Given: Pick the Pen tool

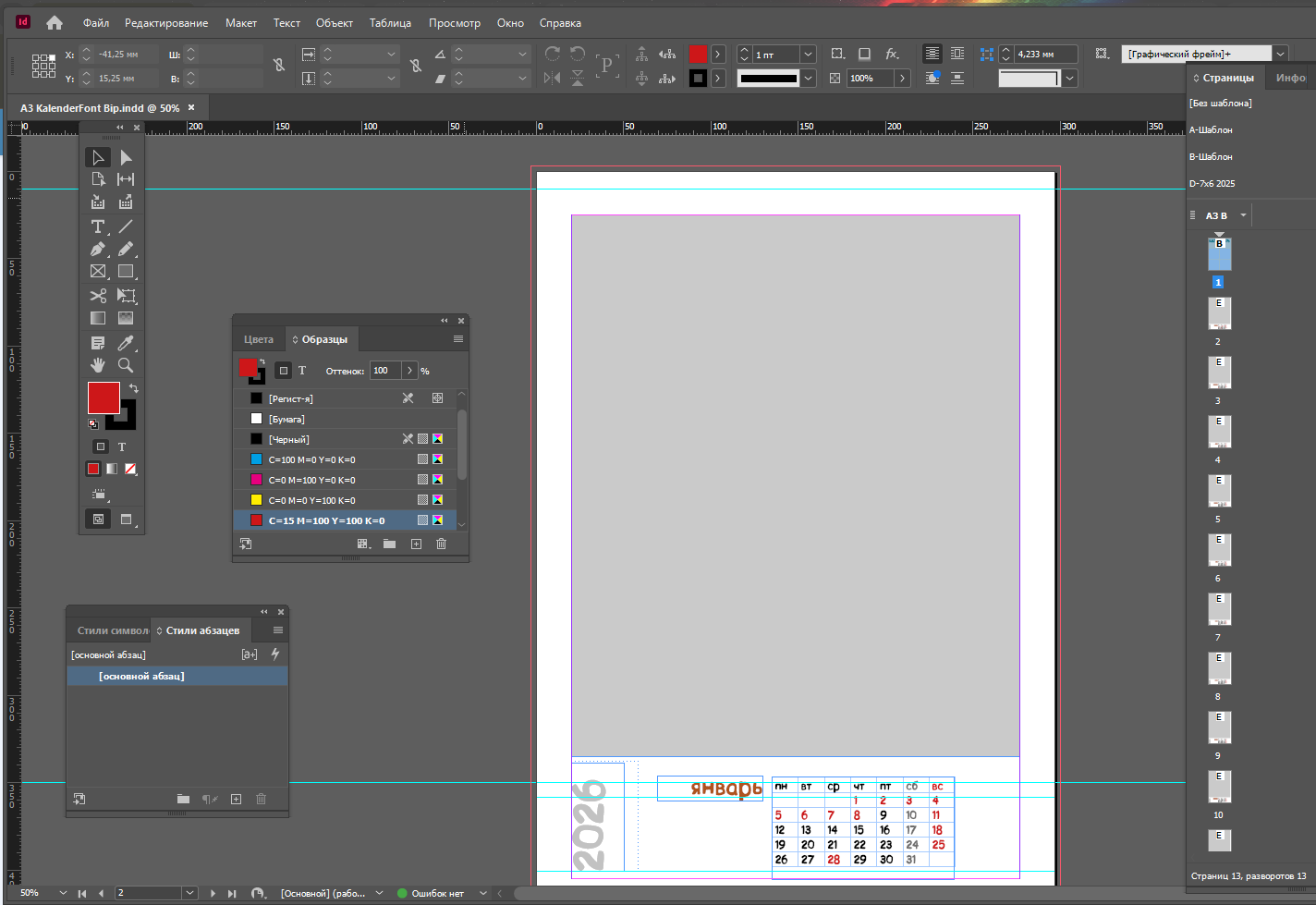Looking at the screenshot, I should (x=98, y=250).
